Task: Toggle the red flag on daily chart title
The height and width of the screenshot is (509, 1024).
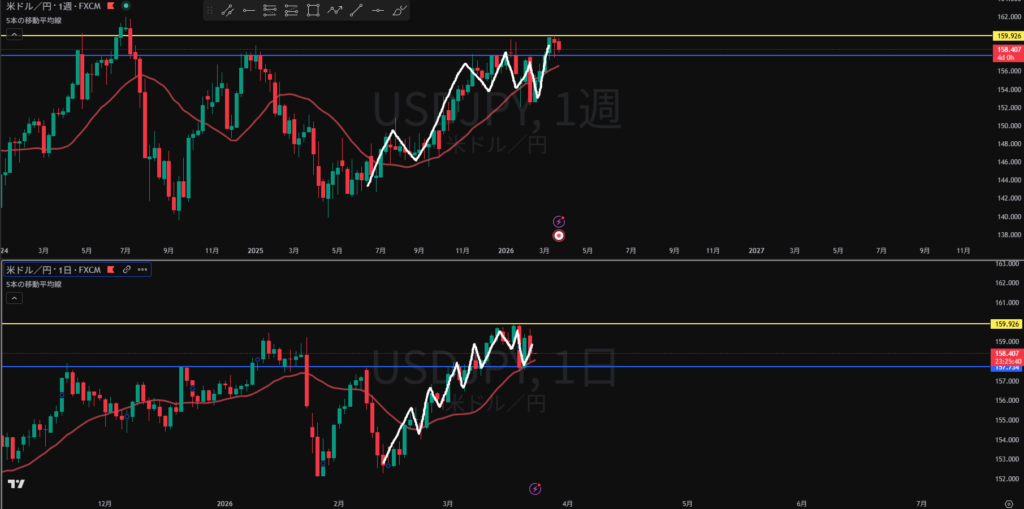Action: pyautogui.click(x=111, y=270)
